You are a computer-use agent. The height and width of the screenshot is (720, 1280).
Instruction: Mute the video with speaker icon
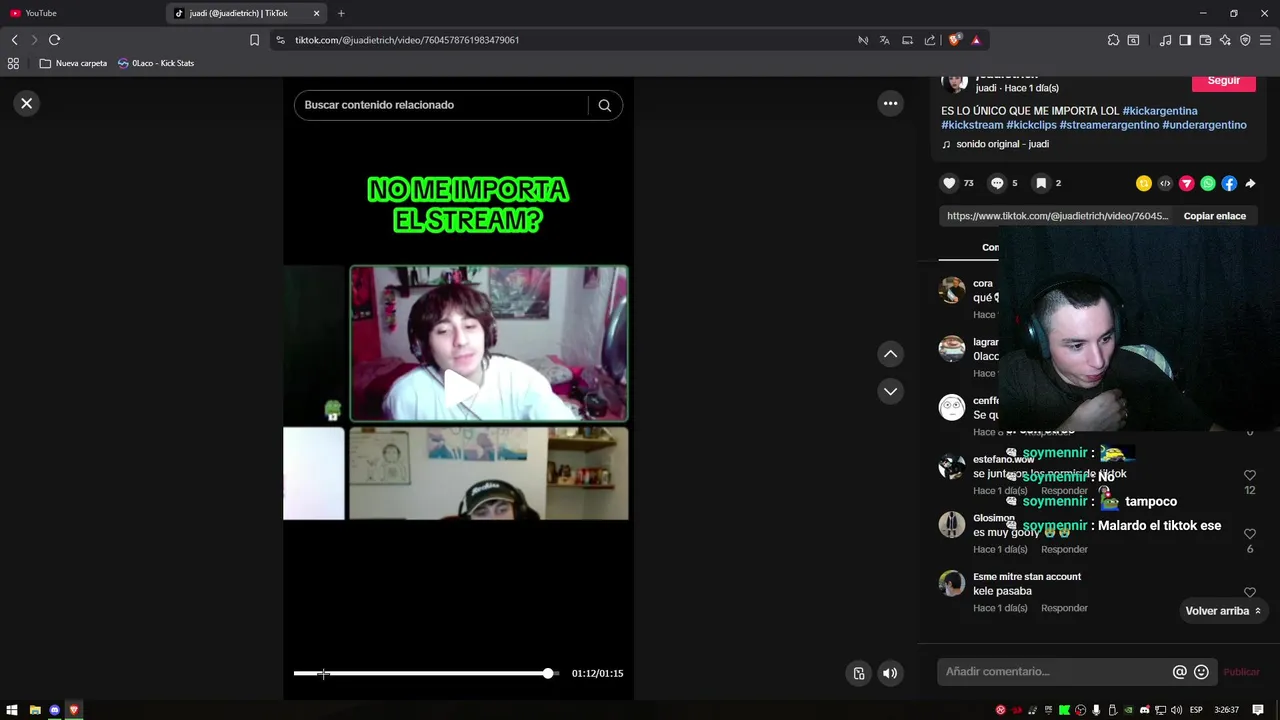[890, 673]
